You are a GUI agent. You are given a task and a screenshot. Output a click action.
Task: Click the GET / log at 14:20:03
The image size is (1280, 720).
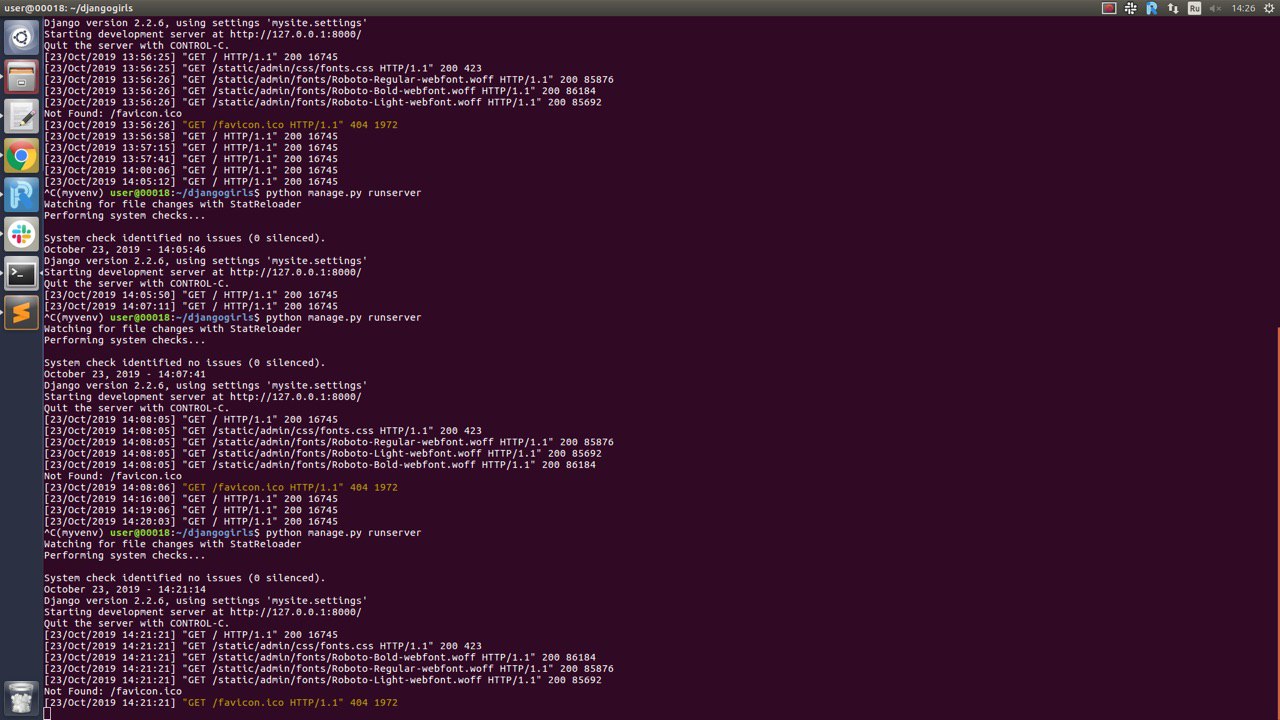(191, 522)
